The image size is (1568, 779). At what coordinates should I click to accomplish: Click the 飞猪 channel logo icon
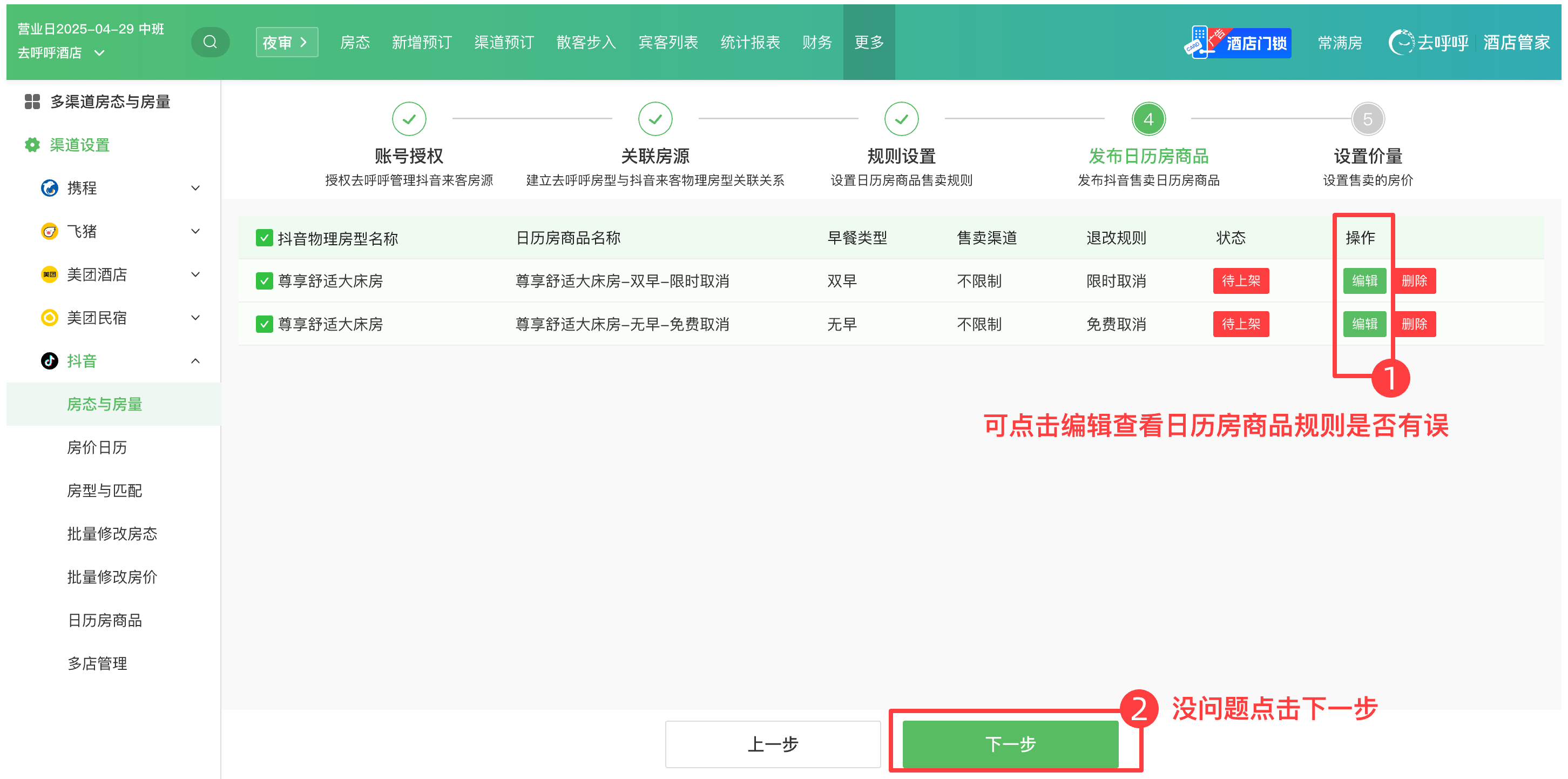49,231
